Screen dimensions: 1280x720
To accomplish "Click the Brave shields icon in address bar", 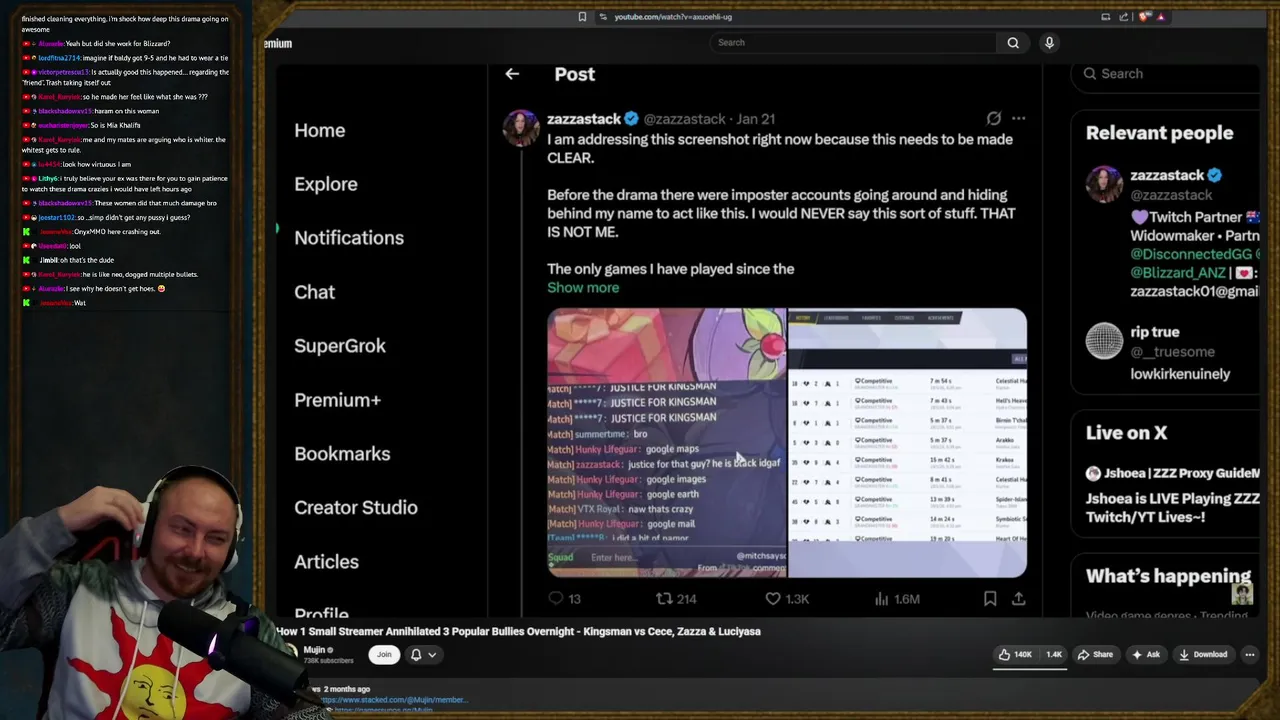I will [1145, 16].
